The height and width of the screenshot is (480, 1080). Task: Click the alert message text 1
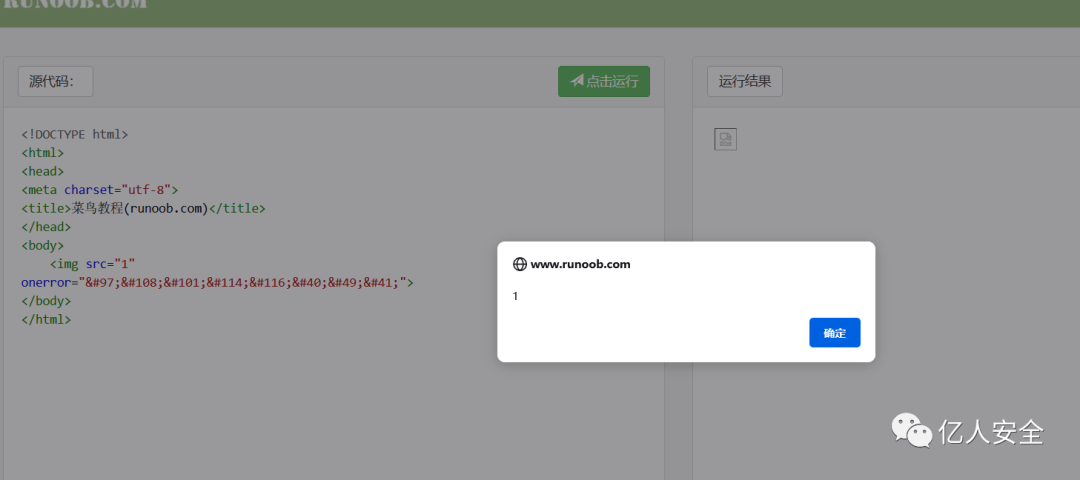point(515,296)
